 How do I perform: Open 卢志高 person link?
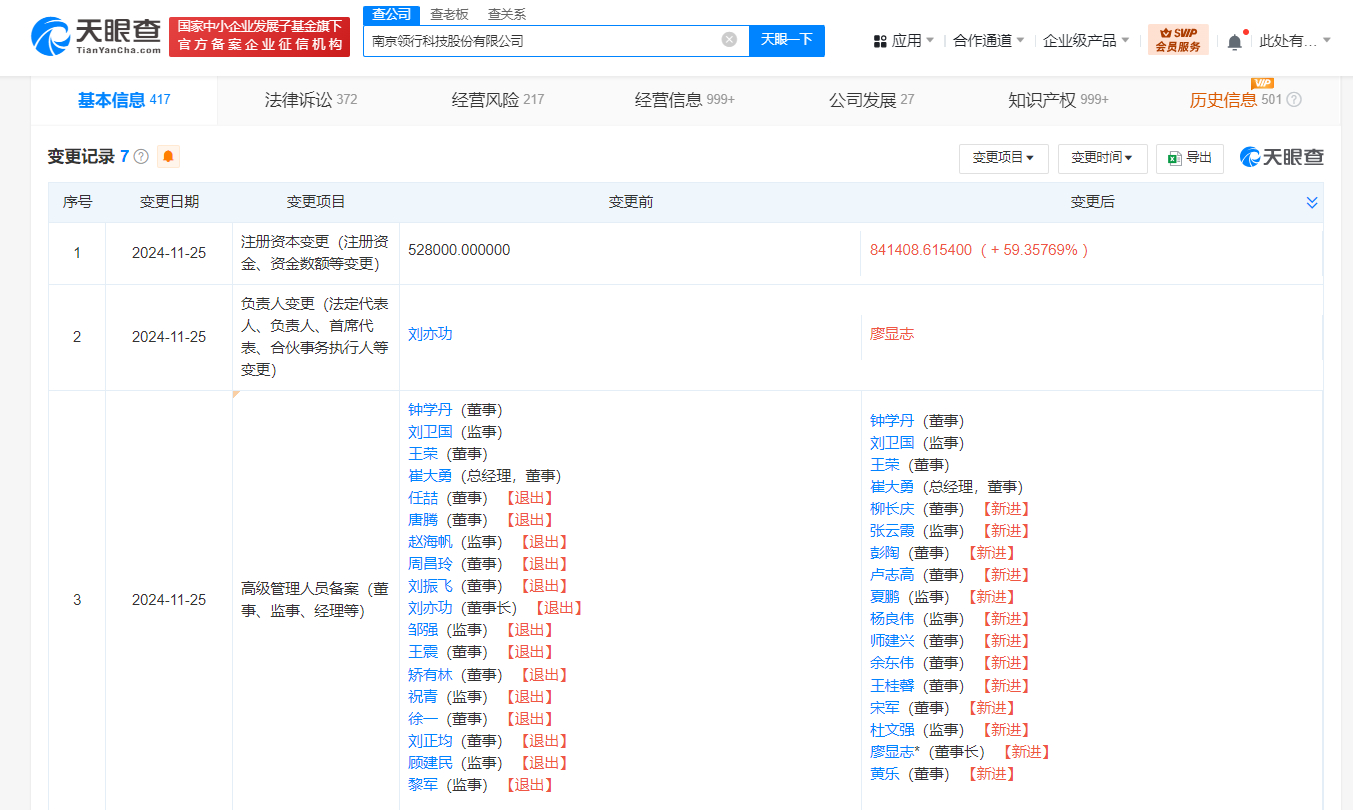point(892,574)
